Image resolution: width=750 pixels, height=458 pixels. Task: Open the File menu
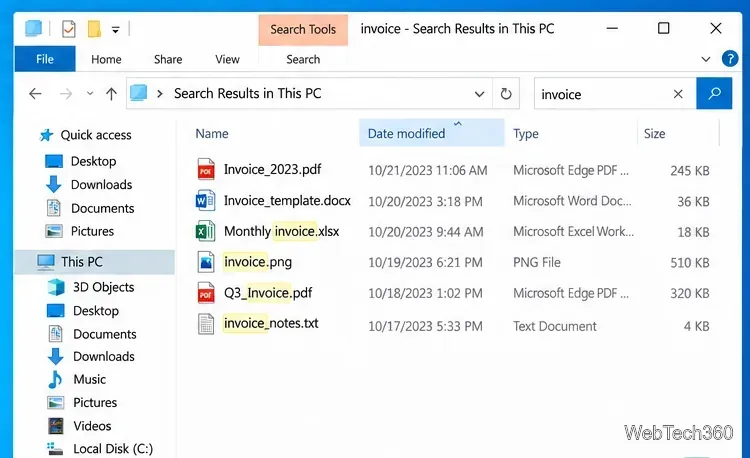click(45, 59)
